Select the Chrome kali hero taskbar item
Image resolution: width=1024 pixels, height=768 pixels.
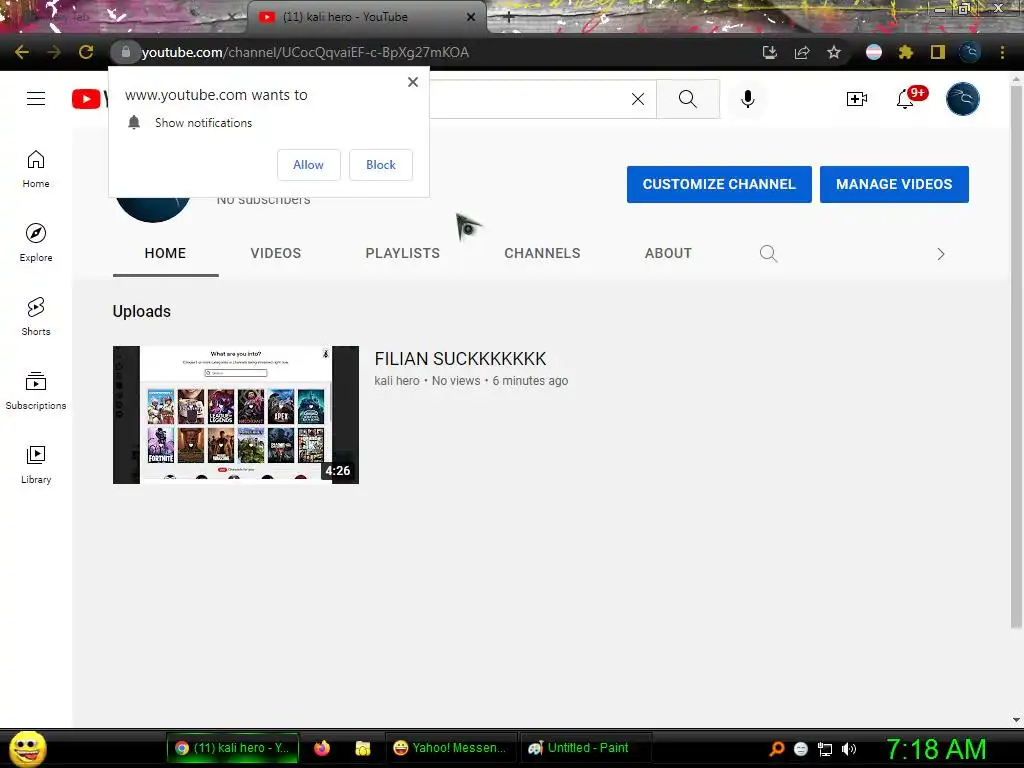click(x=233, y=748)
